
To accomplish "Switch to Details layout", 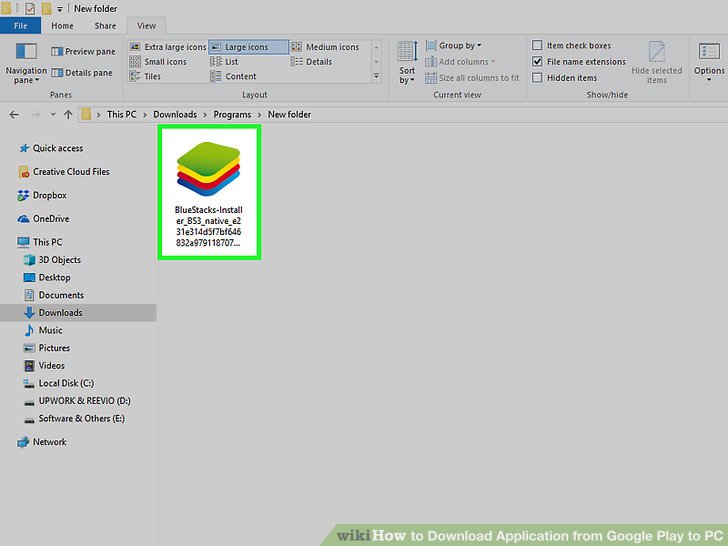I will coord(311,62).
